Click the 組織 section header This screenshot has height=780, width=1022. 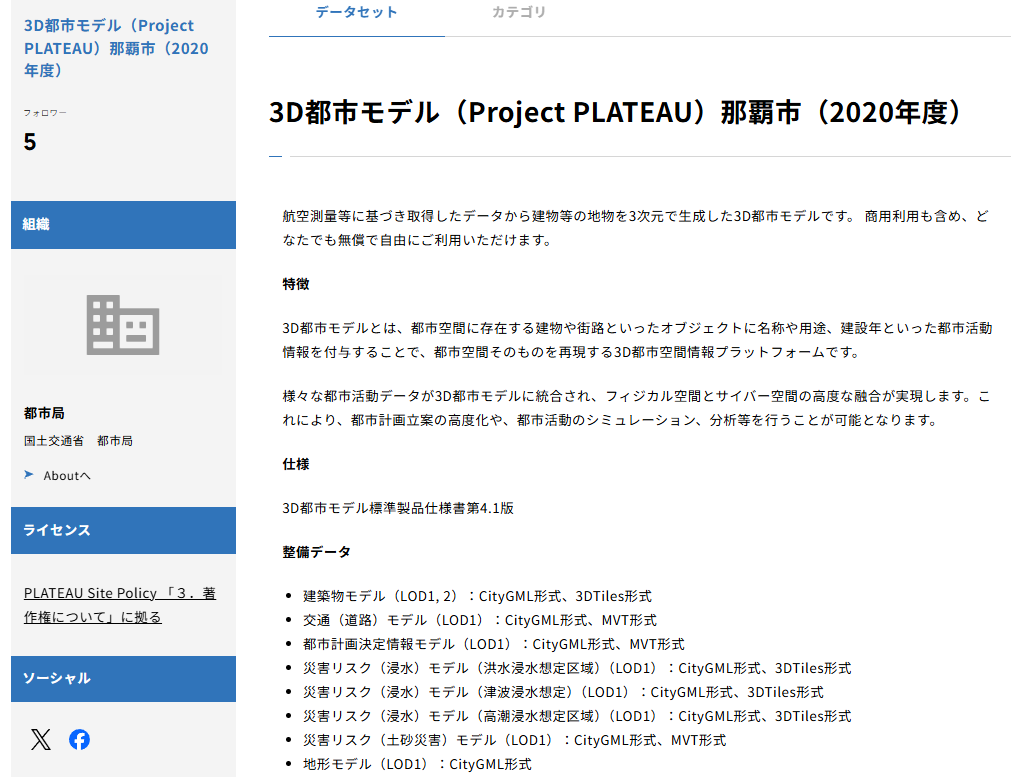point(123,225)
